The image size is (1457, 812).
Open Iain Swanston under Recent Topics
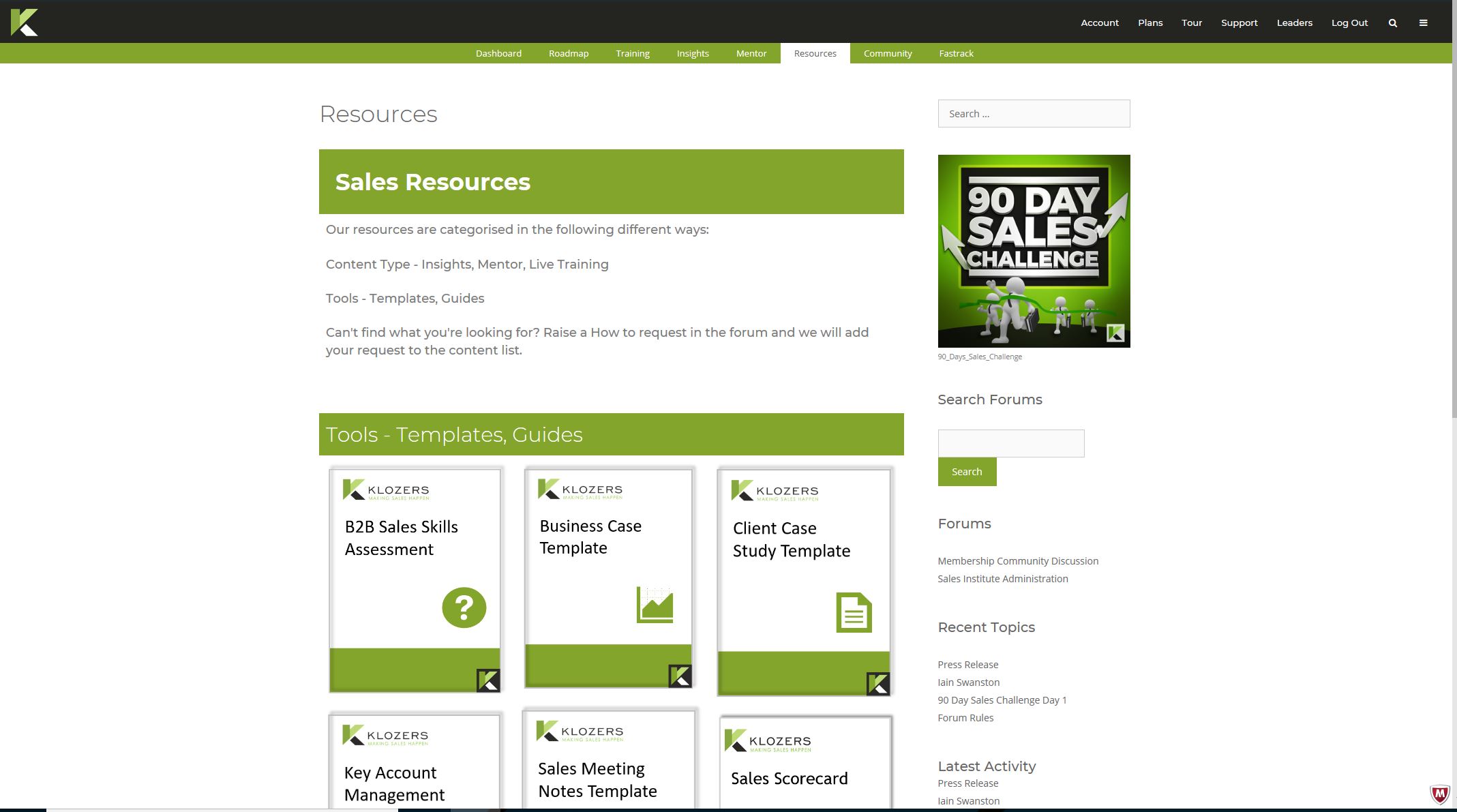click(968, 682)
